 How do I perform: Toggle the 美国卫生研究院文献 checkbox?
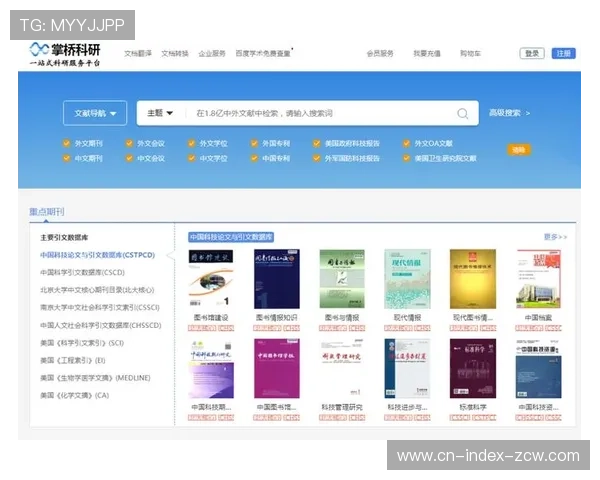coord(406,158)
